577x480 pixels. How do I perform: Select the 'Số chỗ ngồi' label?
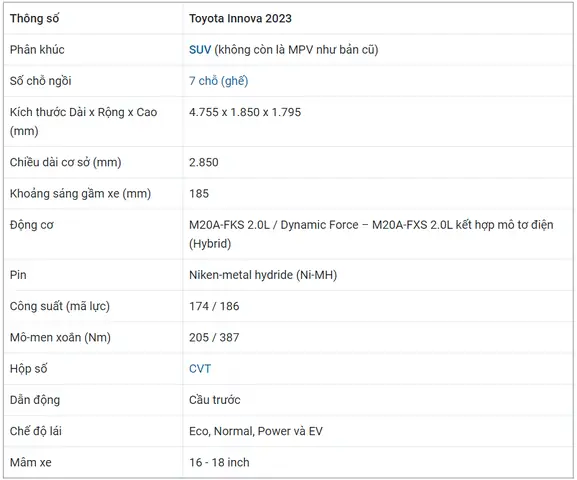40,81
